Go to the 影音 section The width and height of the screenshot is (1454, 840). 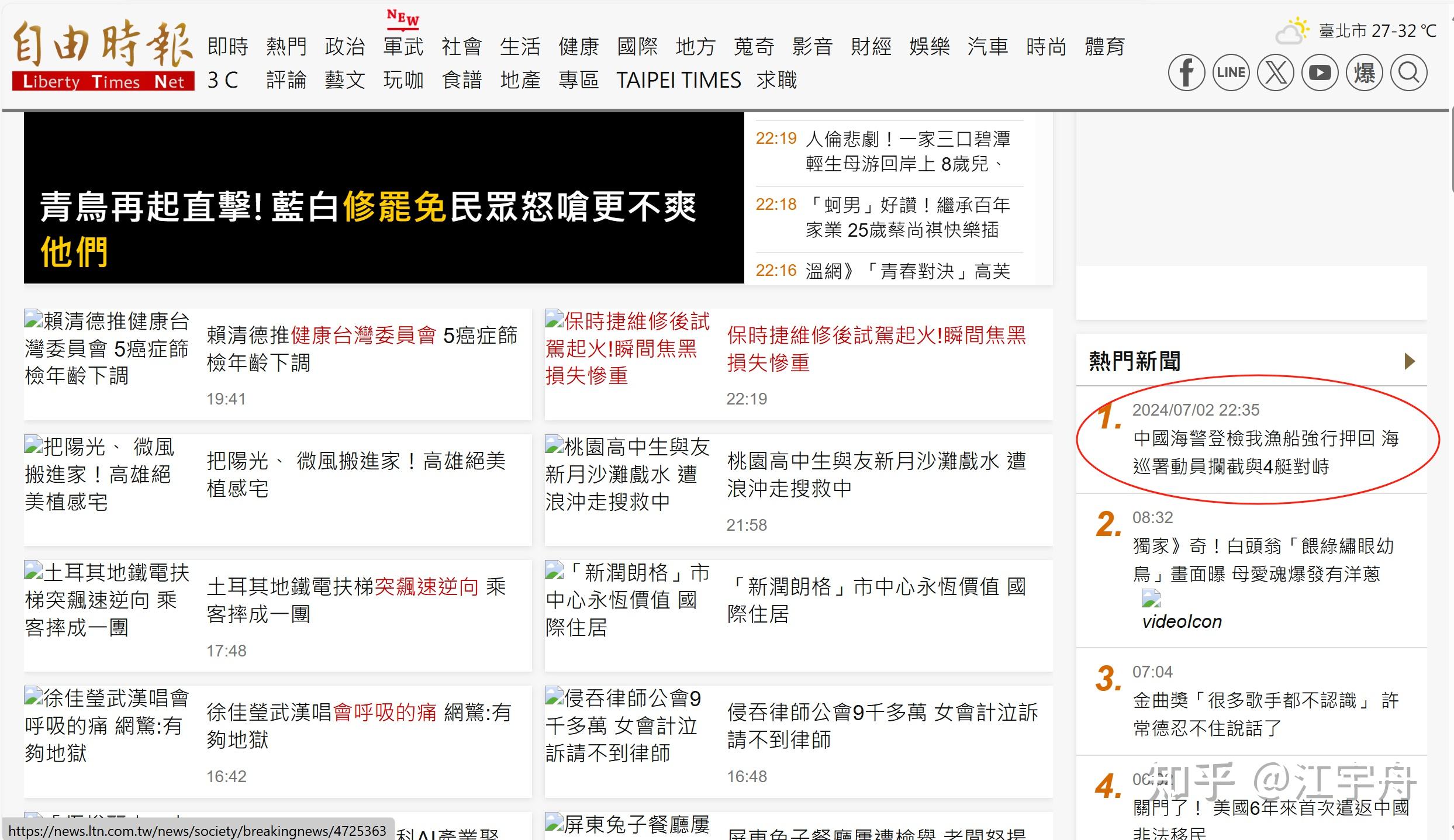(813, 47)
